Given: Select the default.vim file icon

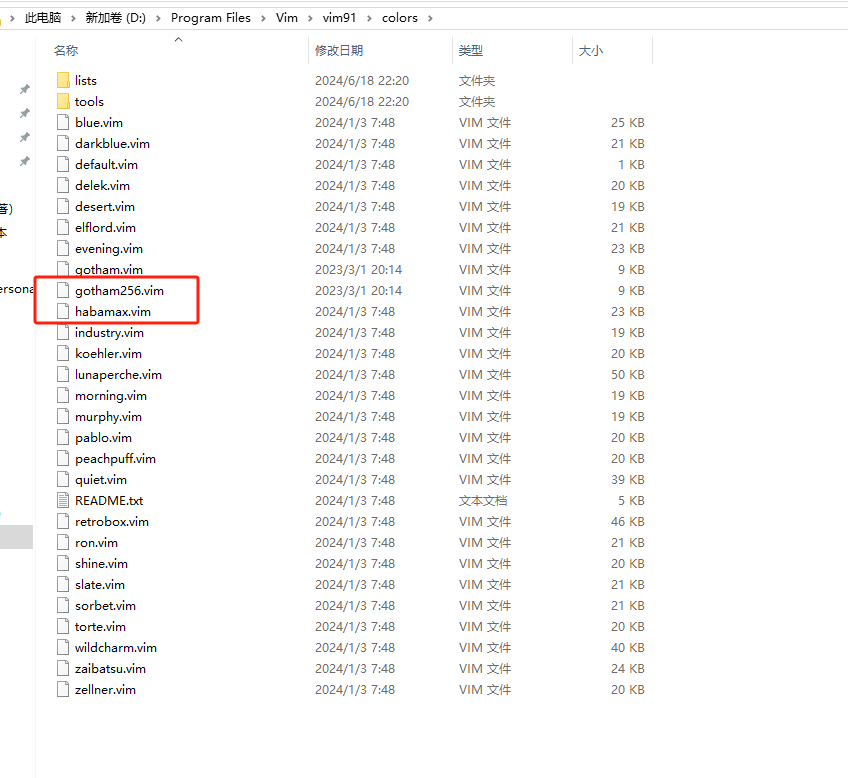Looking at the screenshot, I should click(x=63, y=164).
